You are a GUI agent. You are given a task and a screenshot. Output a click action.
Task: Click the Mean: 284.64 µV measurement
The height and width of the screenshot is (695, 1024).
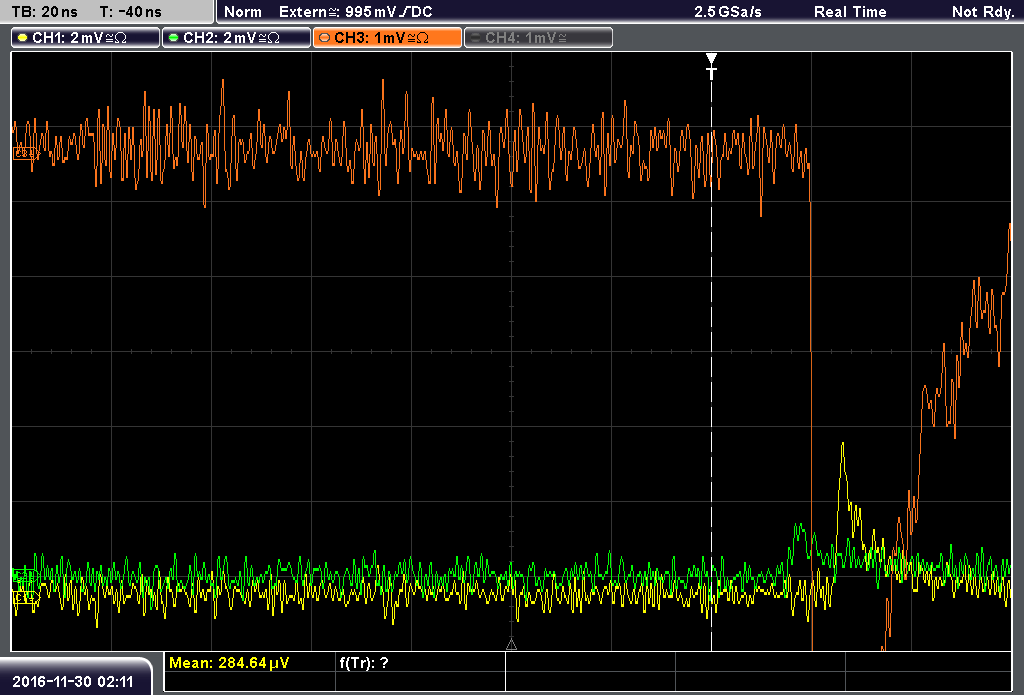[x=229, y=663]
